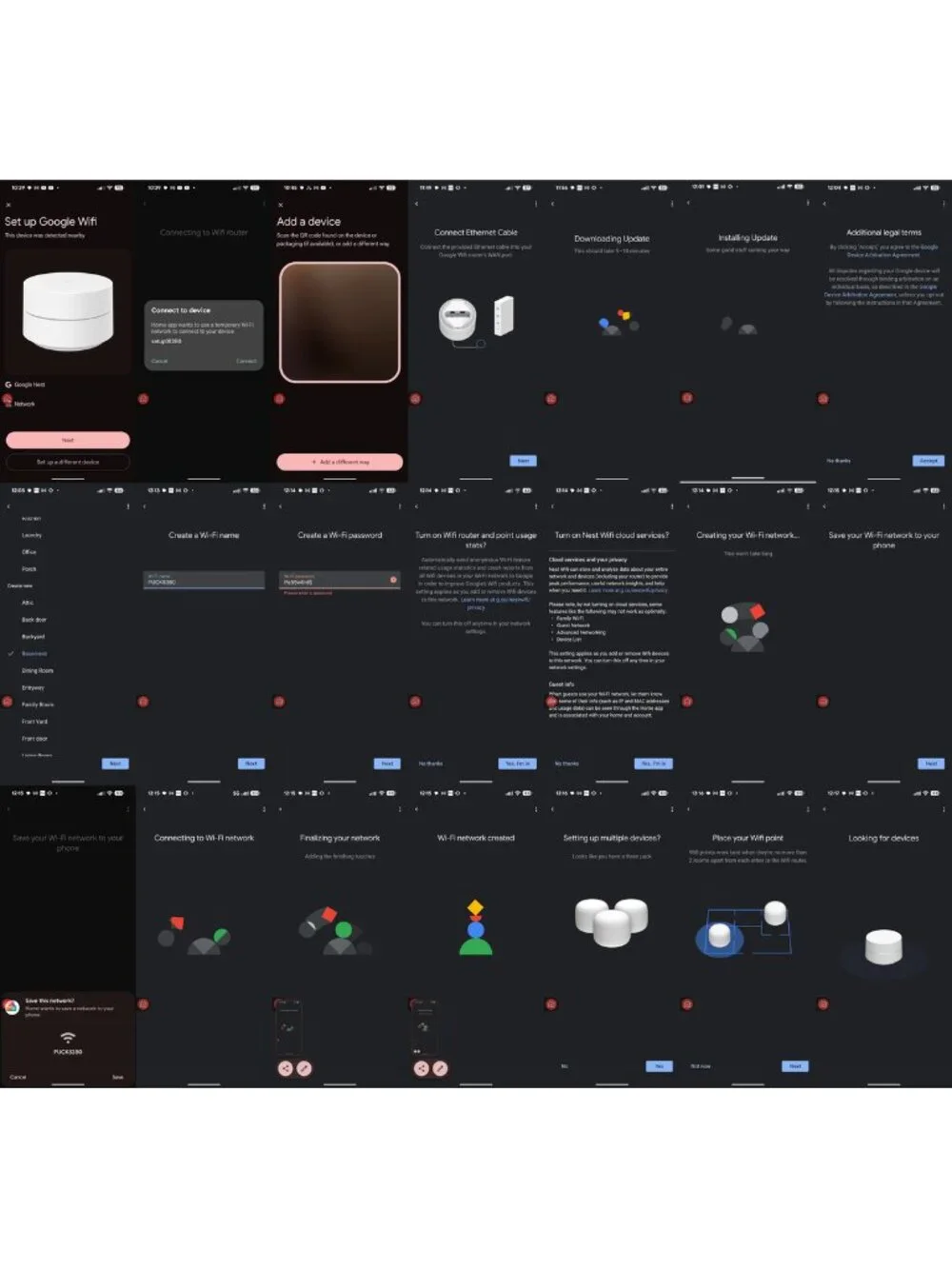Open overflow menu on Create a Wi-Fi name screen
The image size is (952, 1269).
264,506
